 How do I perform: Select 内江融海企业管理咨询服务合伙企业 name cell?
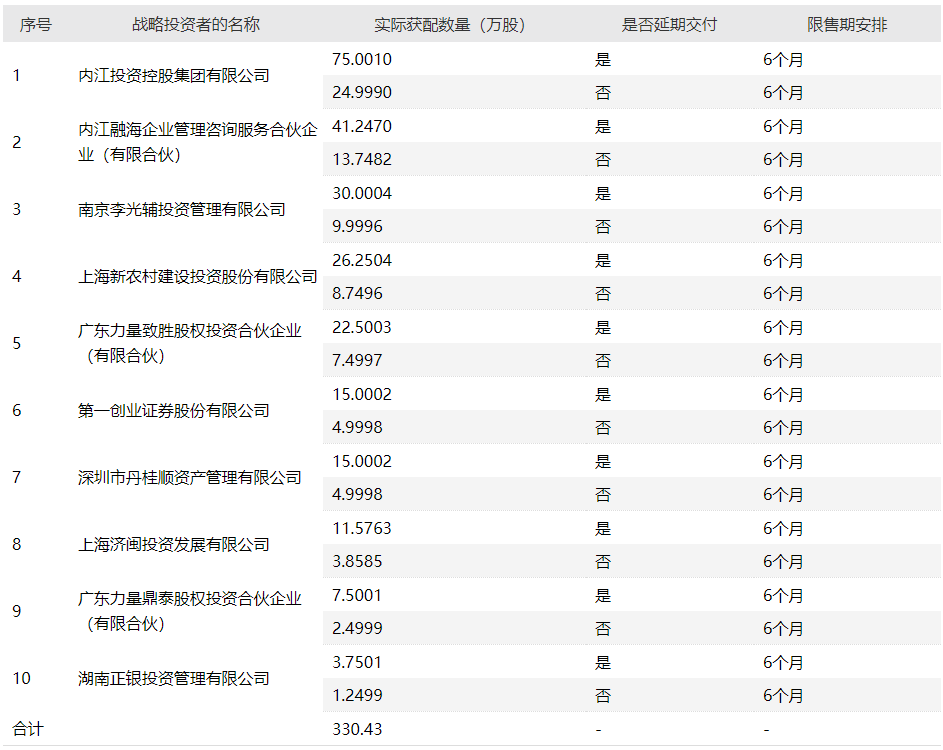198,142
